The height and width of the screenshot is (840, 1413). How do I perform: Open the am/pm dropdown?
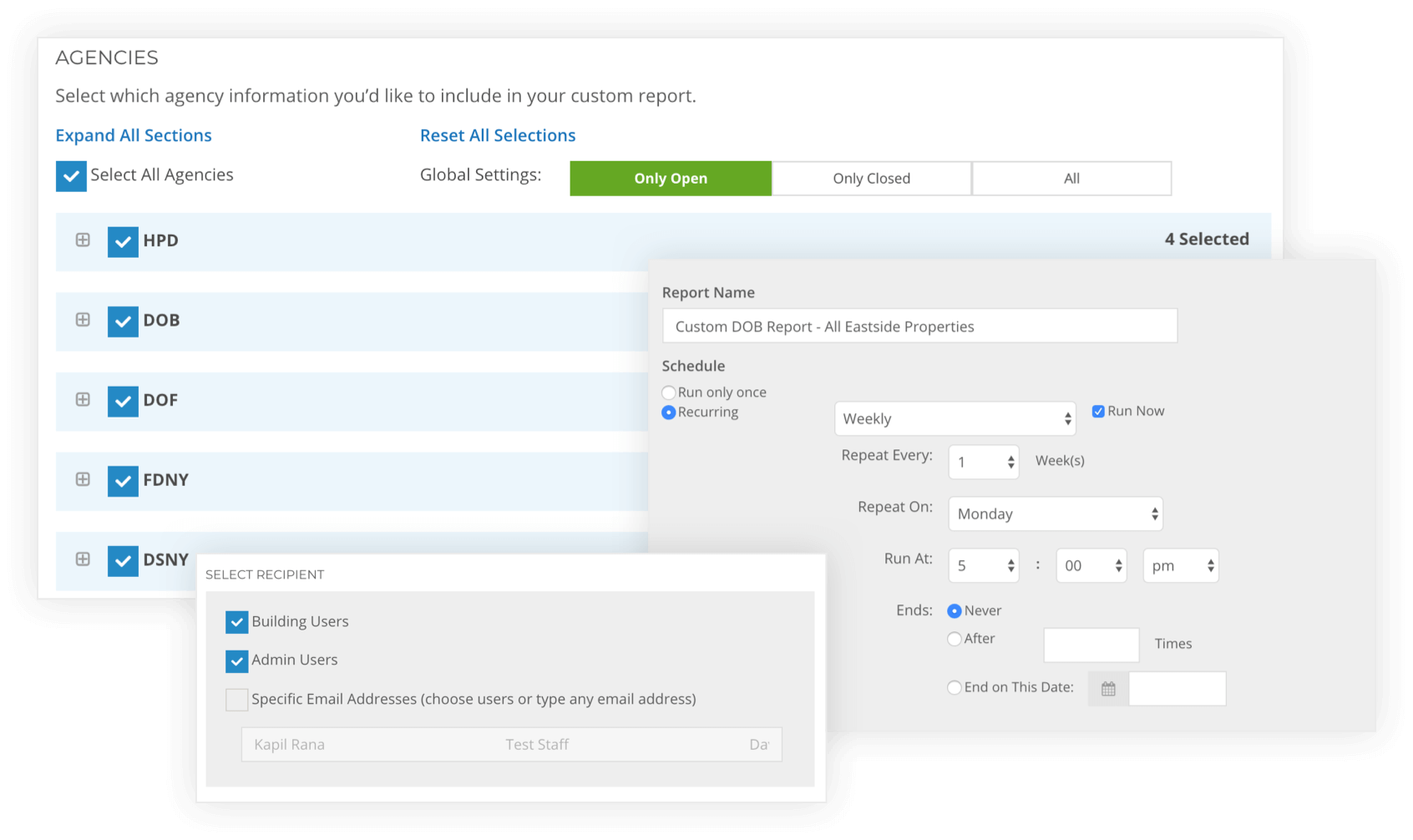click(1181, 565)
